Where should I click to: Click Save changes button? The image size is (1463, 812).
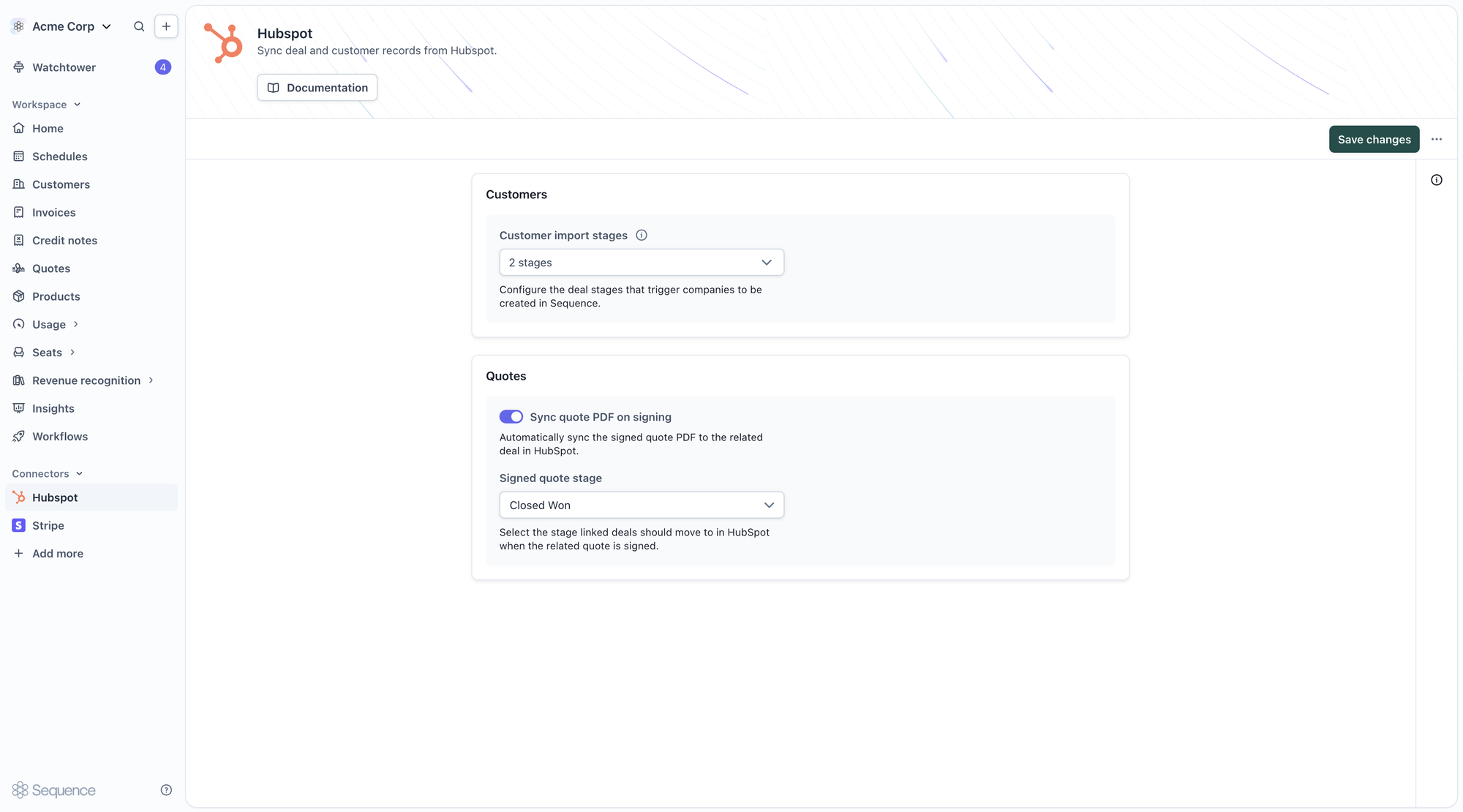1374,140
